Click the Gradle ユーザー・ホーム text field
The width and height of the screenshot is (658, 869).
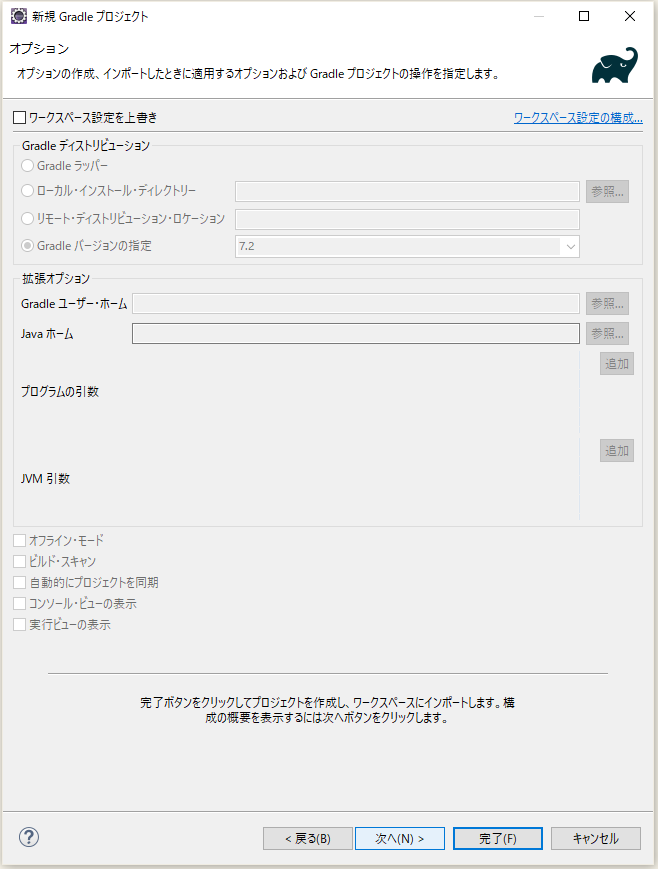(356, 304)
